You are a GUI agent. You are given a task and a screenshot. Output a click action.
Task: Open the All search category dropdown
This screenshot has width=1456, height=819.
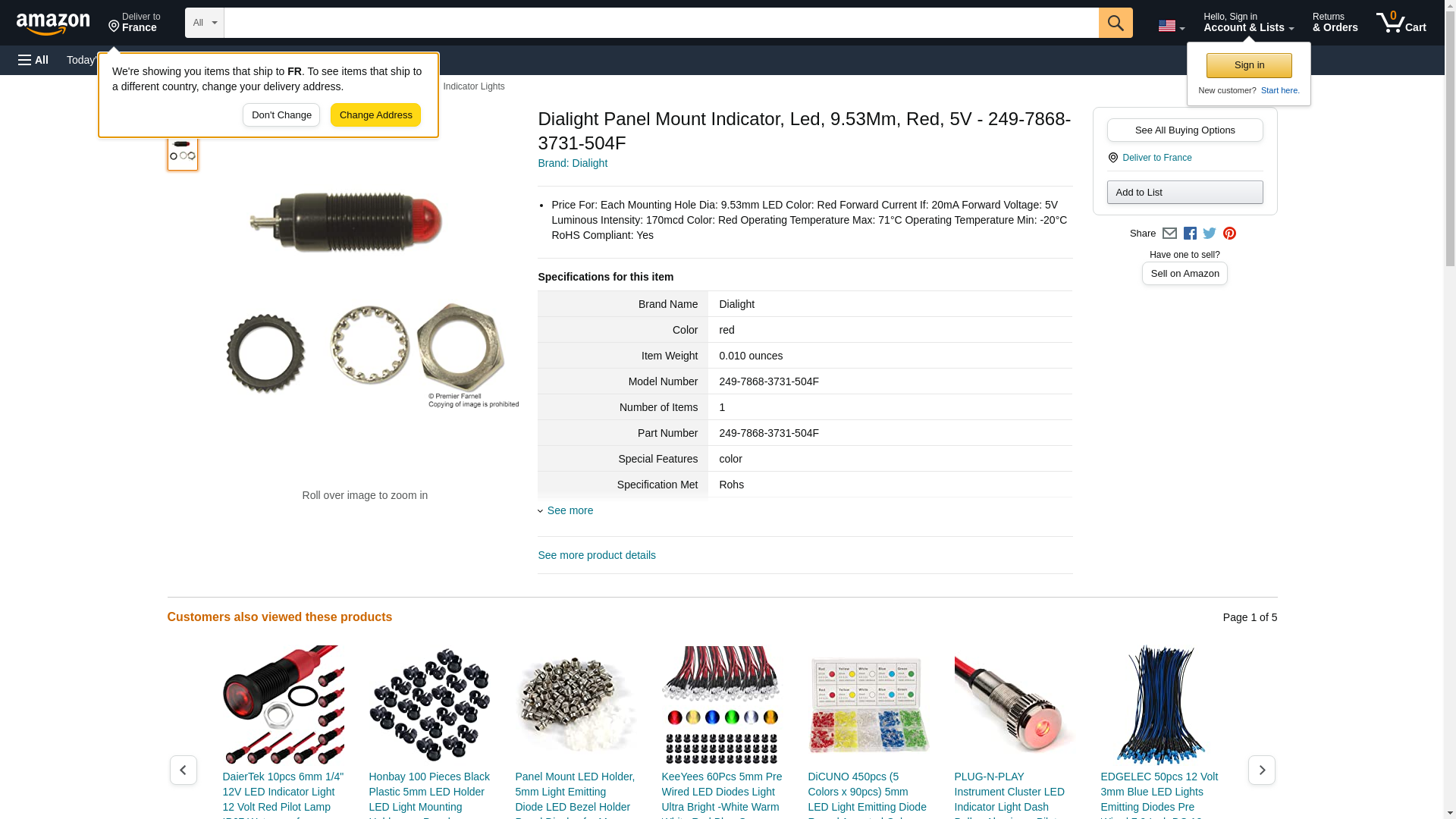click(x=204, y=23)
